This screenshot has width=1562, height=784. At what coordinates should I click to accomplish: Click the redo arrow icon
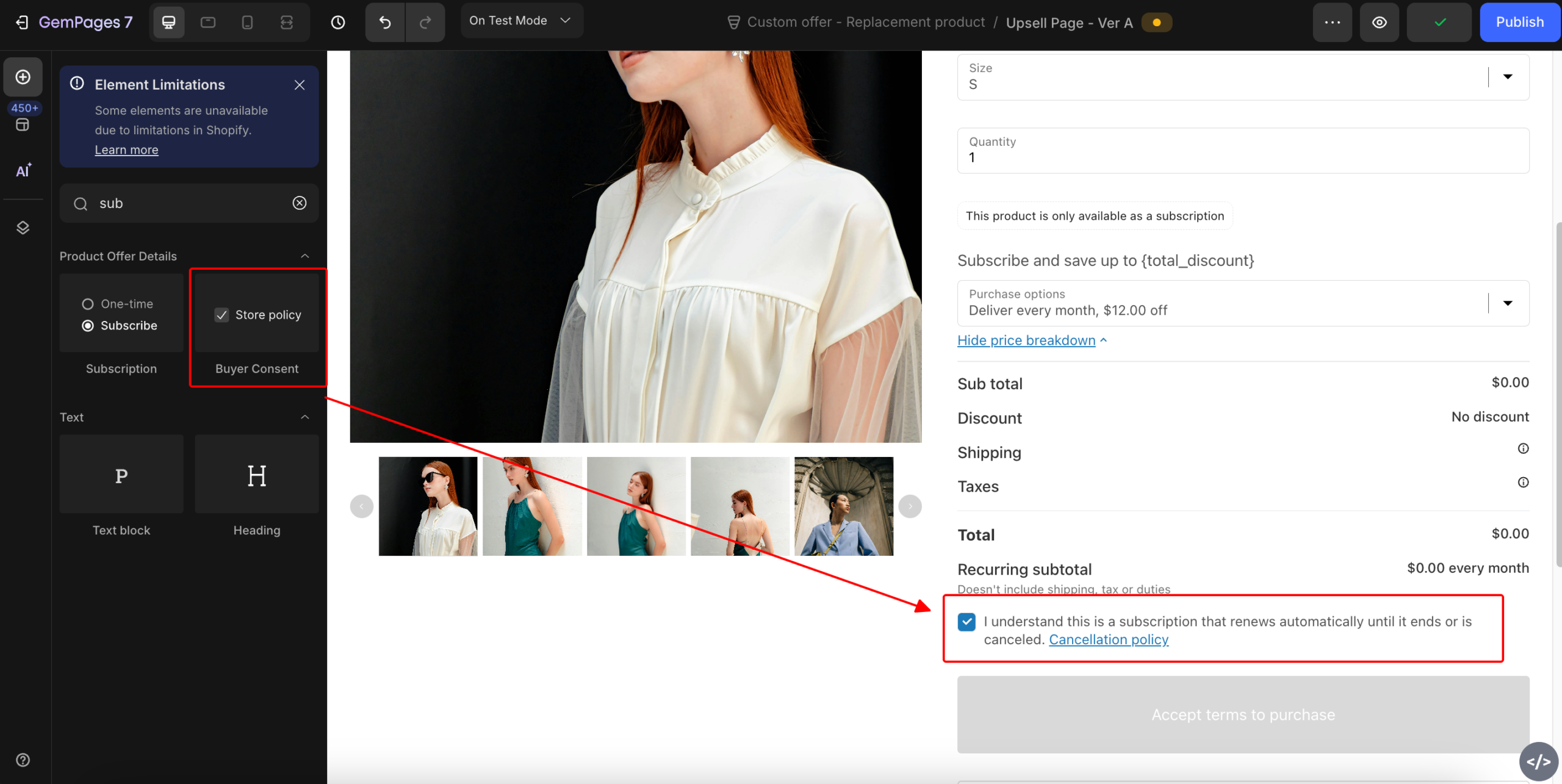pyautogui.click(x=425, y=23)
